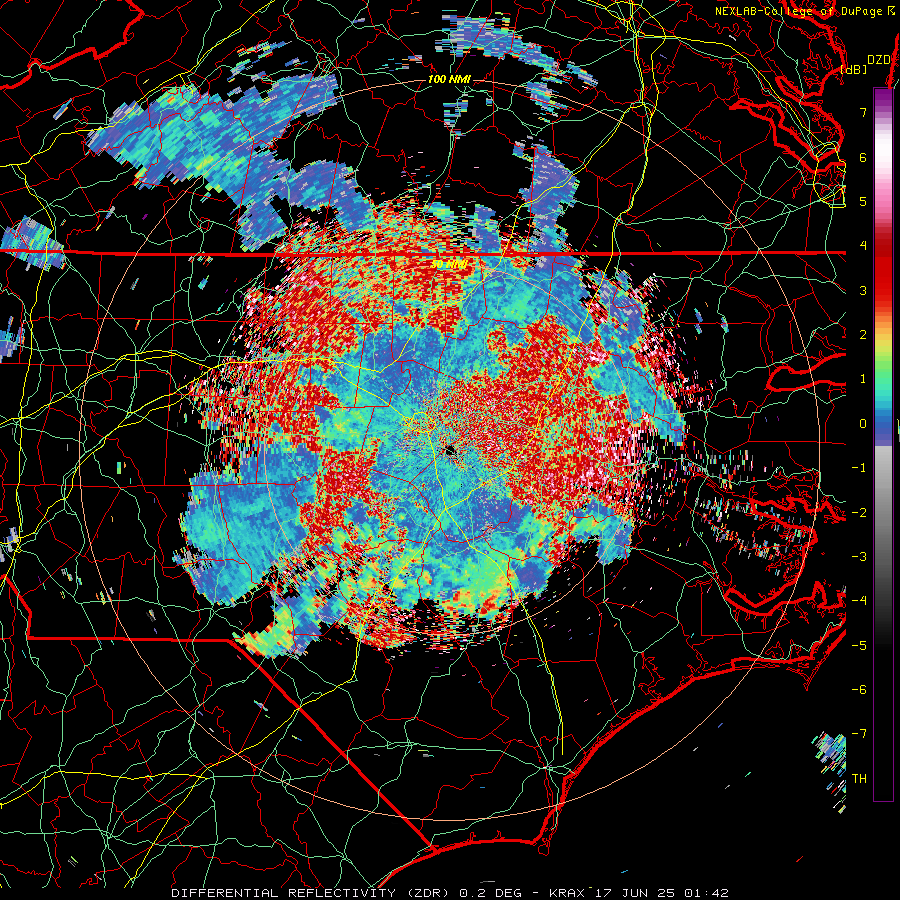Select the legend scale value "4"
Viewport: 900px width, 900px height.
[863, 246]
